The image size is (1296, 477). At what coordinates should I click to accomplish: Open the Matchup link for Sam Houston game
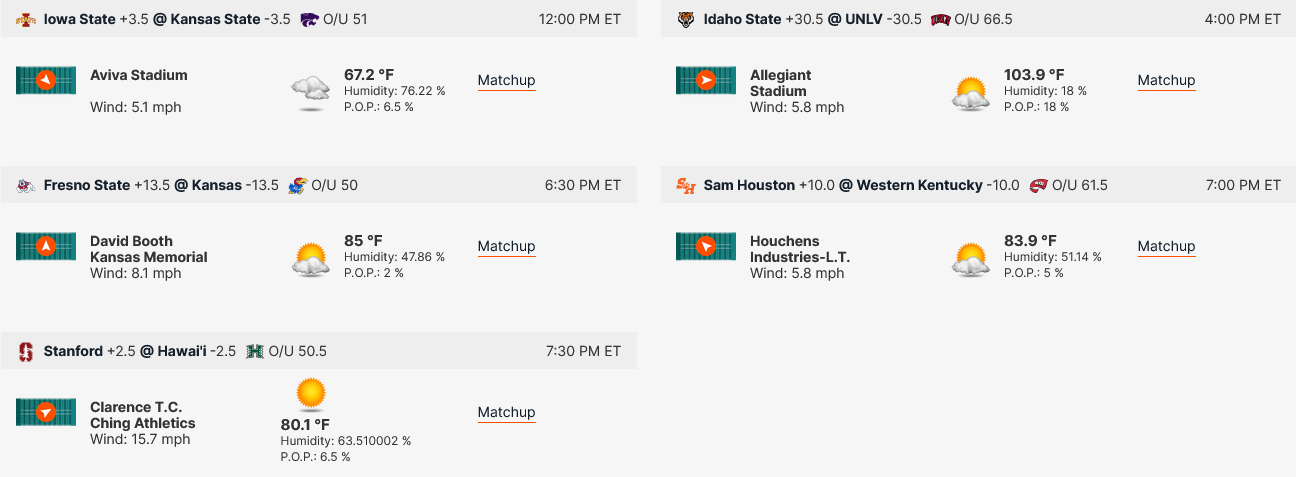click(x=1166, y=246)
